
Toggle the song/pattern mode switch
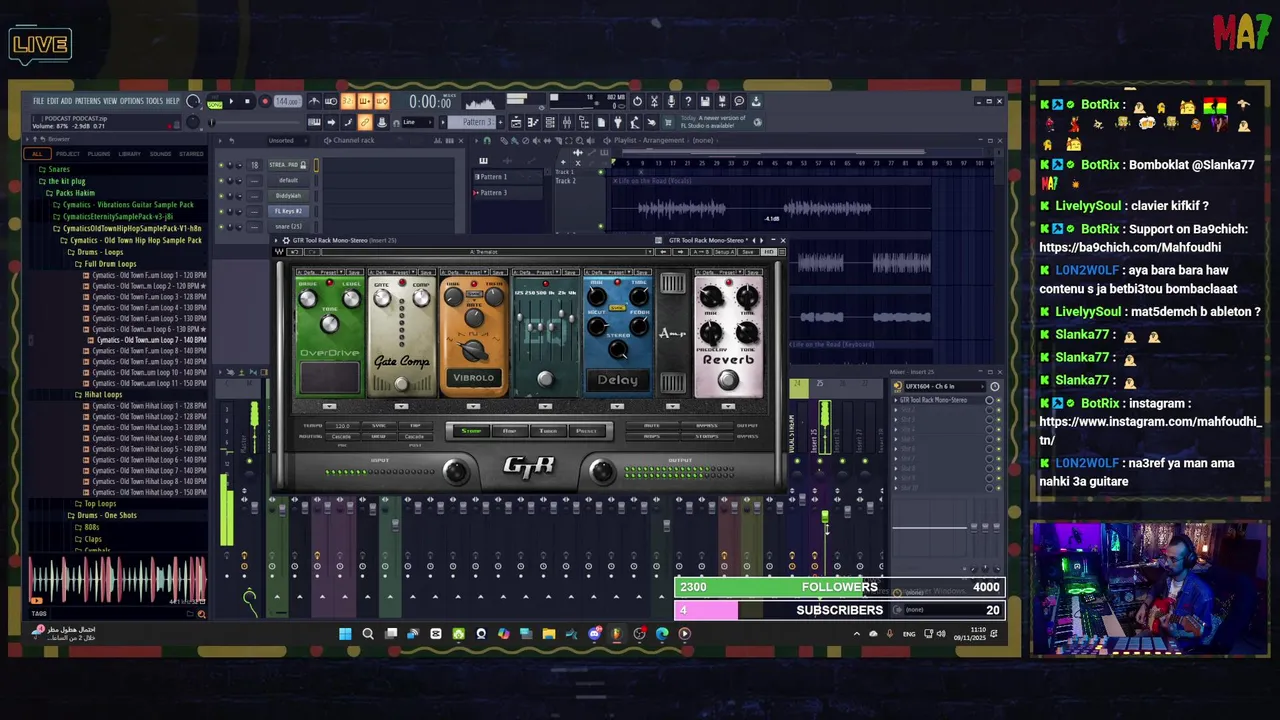(x=214, y=101)
